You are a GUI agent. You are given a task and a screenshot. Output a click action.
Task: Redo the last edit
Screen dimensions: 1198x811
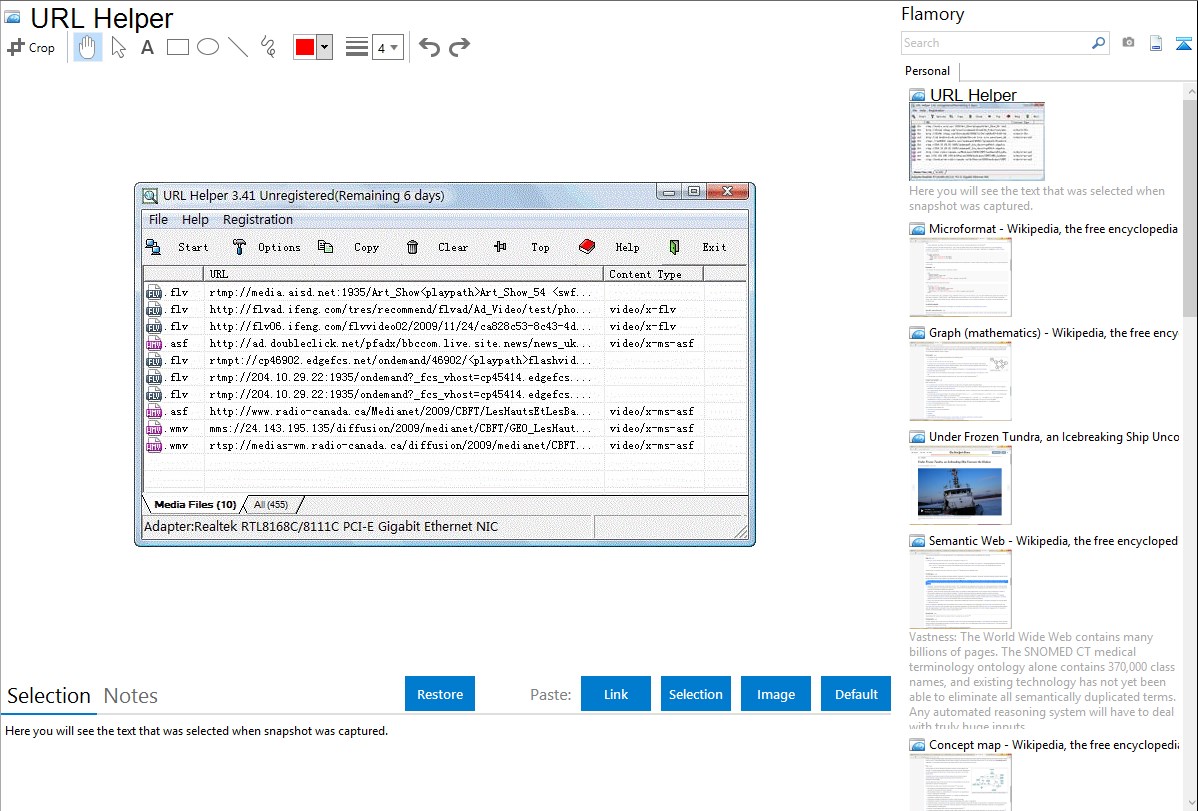click(459, 47)
